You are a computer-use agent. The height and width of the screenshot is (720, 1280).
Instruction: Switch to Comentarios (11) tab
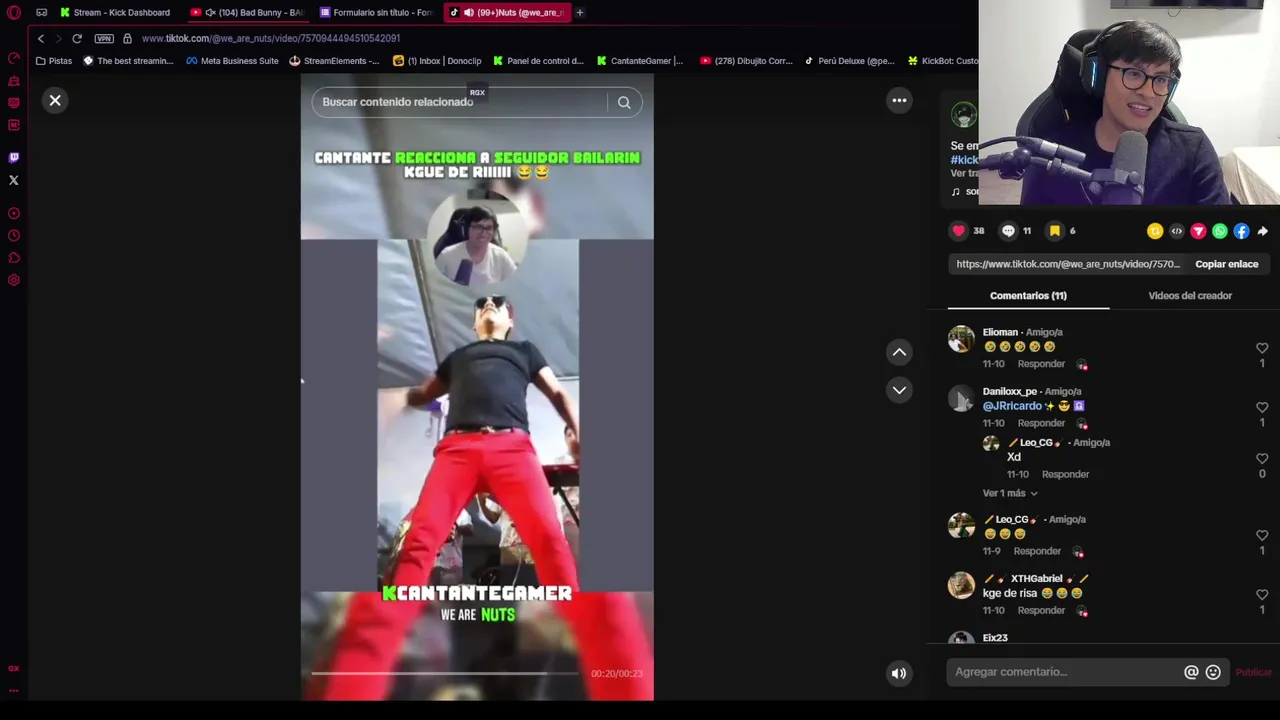coord(1028,296)
